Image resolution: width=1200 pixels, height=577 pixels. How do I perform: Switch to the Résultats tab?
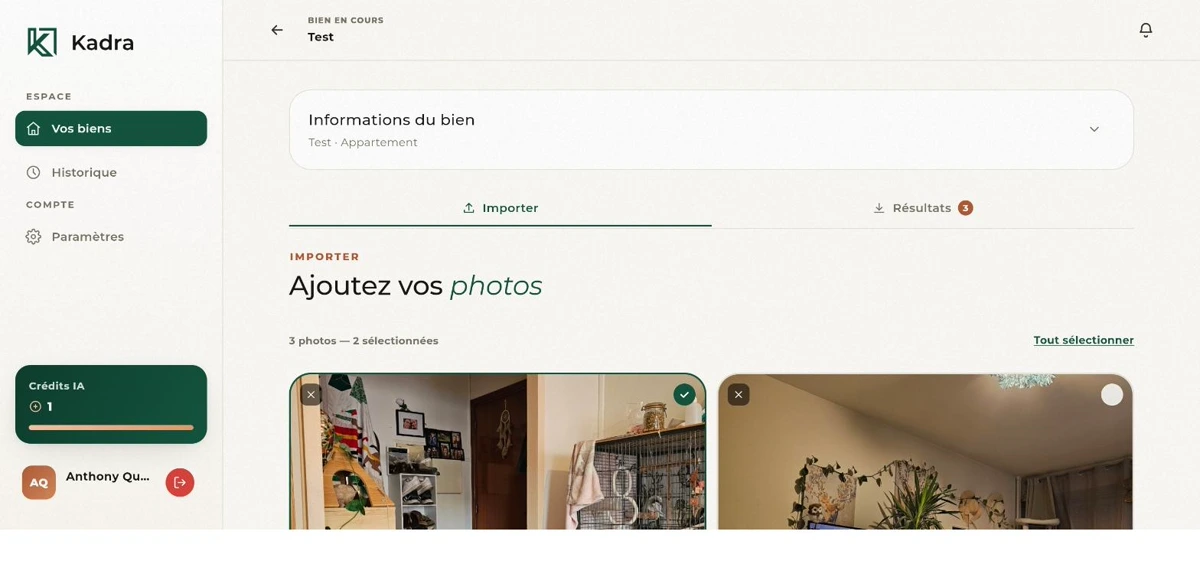click(922, 208)
